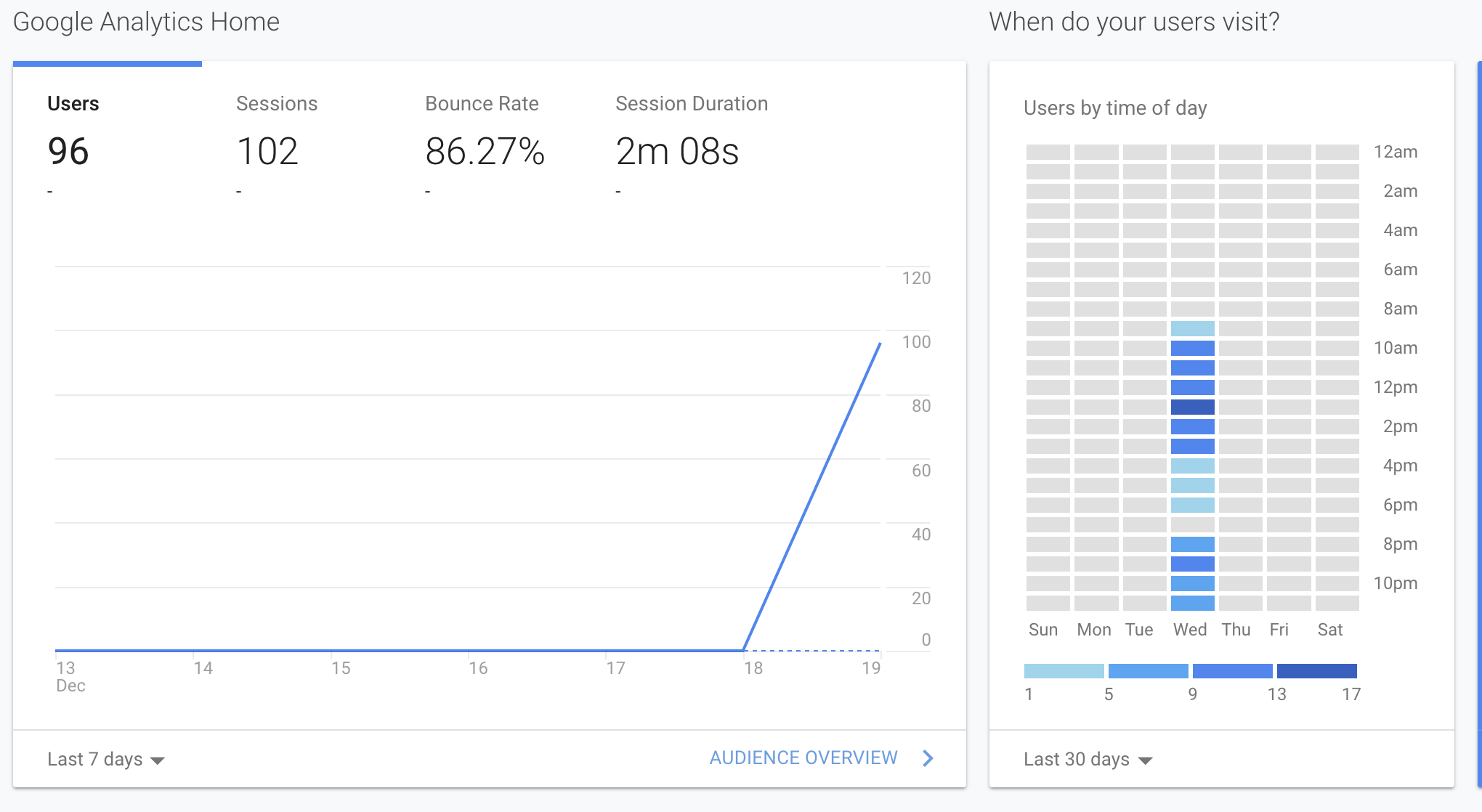Click the legend swatch between 9 and 13
The image size is (1482, 812).
point(1233,671)
